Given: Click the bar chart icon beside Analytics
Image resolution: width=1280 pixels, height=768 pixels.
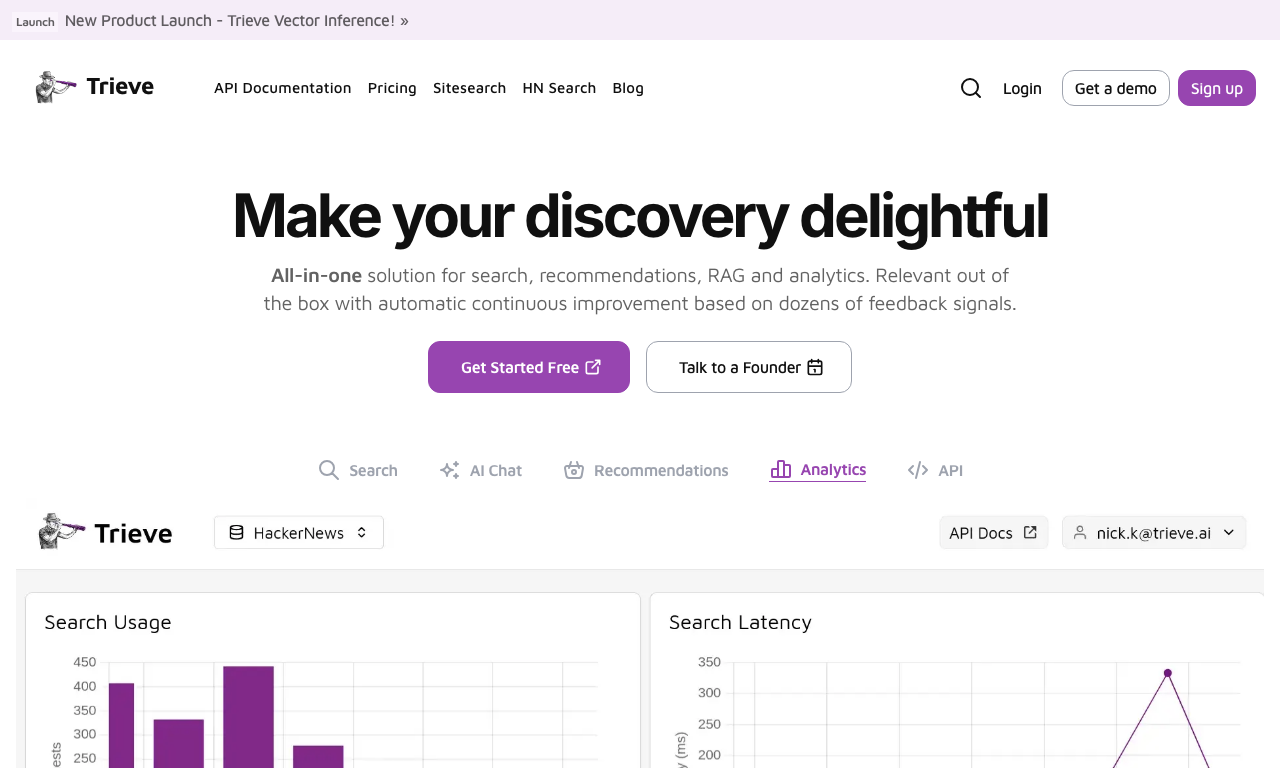Looking at the screenshot, I should [781, 469].
